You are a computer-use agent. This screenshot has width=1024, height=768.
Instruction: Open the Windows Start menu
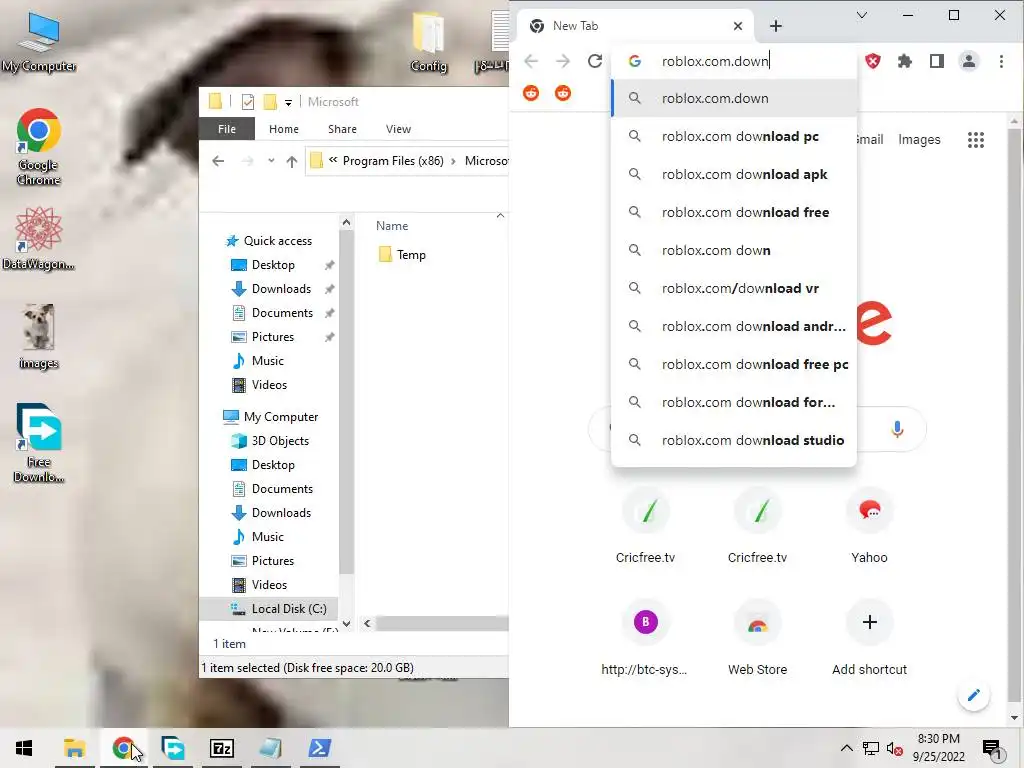click(24, 748)
